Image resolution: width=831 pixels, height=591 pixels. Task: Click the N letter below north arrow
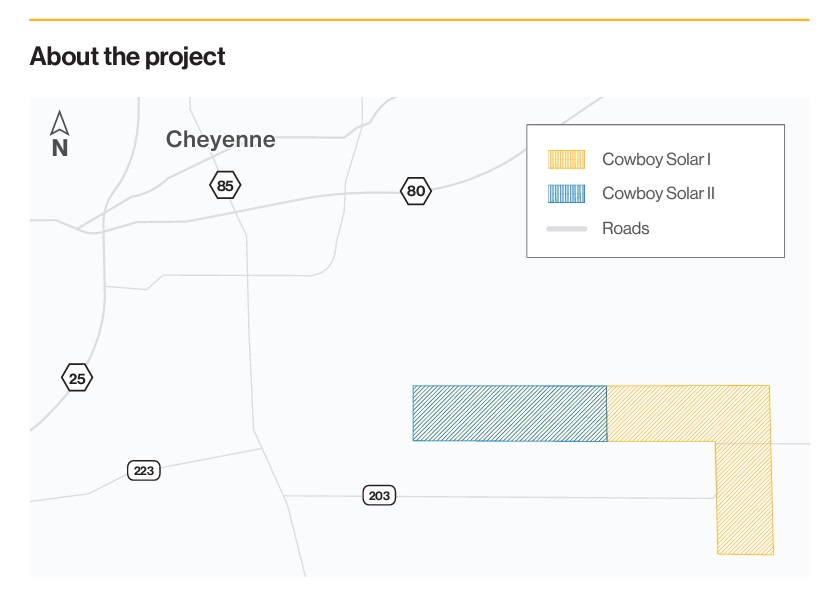pyautogui.click(x=60, y=148)
